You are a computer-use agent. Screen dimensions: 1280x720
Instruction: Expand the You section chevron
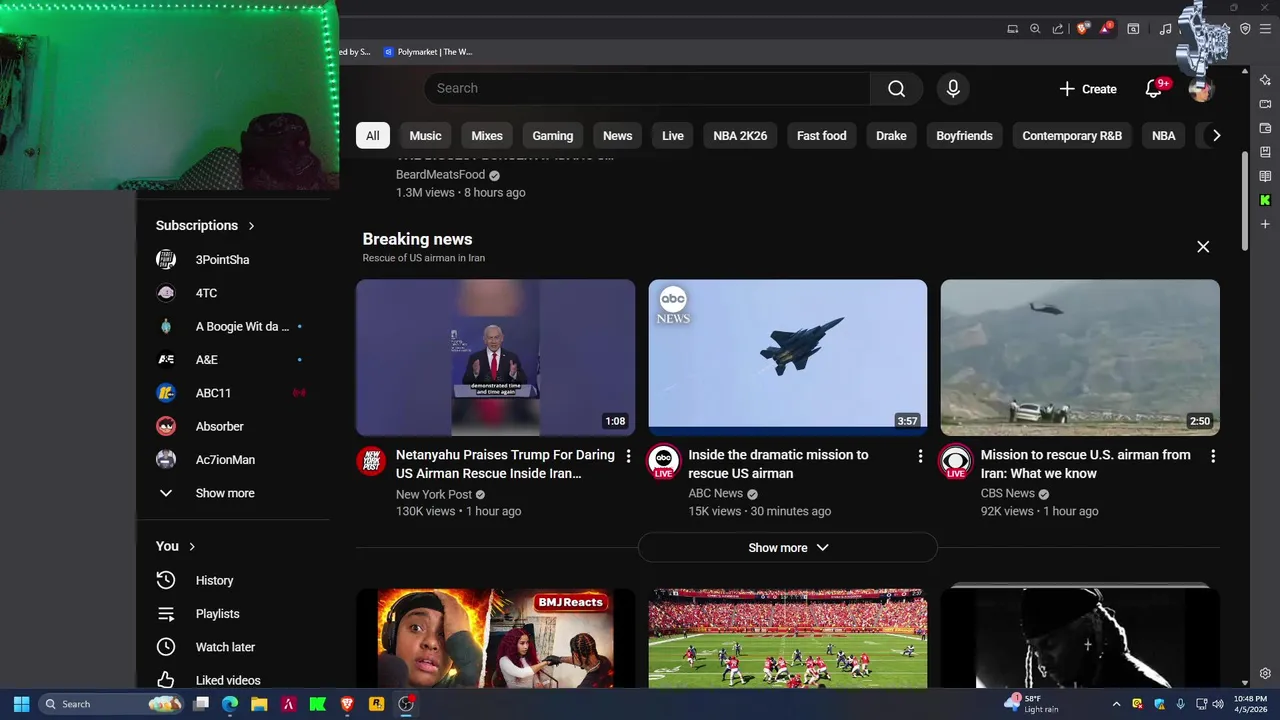pyautogui.click(x=192, y=547)
